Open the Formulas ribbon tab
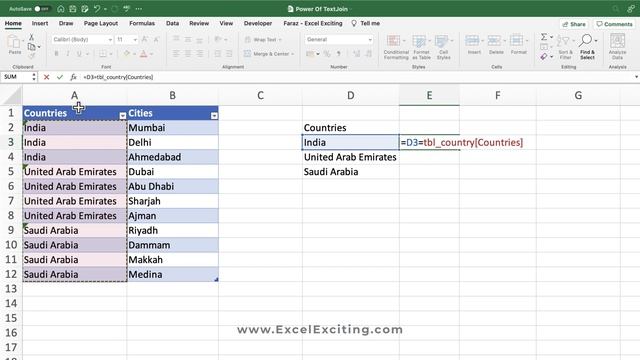The width and height of the screenshot is (640, 360). [142, 23]
